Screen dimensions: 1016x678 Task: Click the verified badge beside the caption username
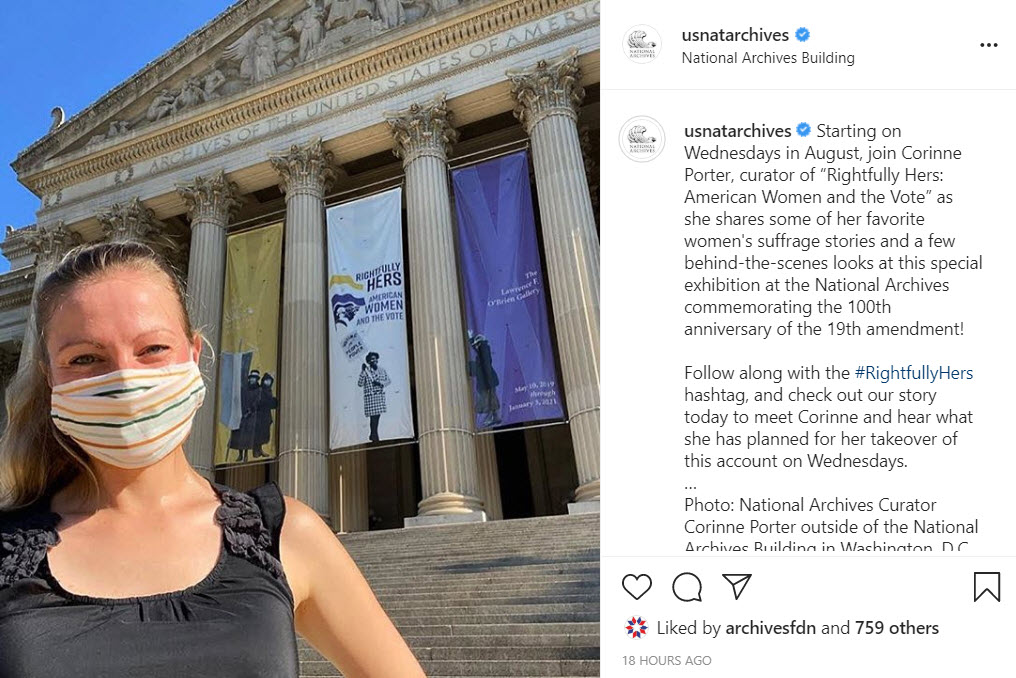(803, 130)
